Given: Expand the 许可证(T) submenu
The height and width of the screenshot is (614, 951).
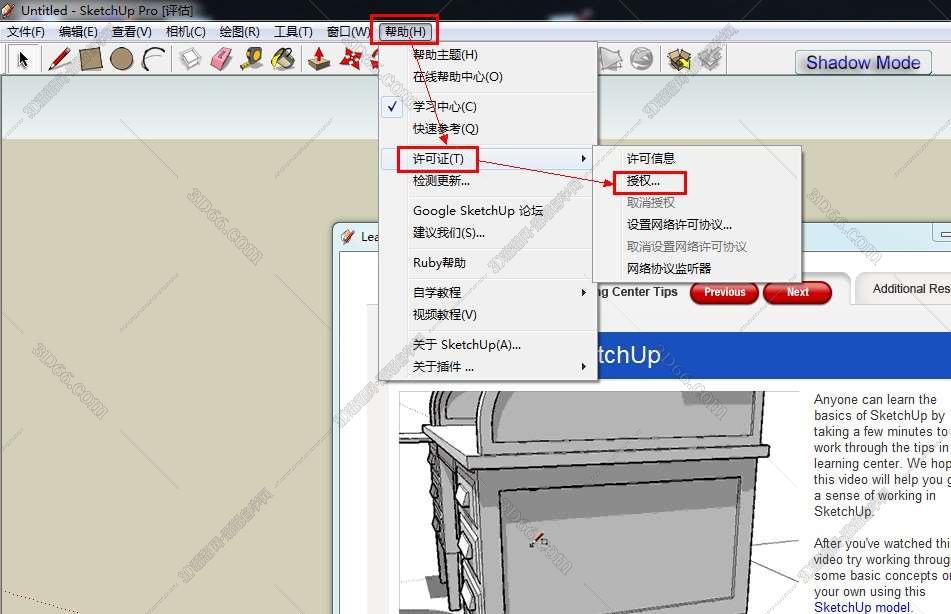Looking at the screenshot, I should pos(489,159).
